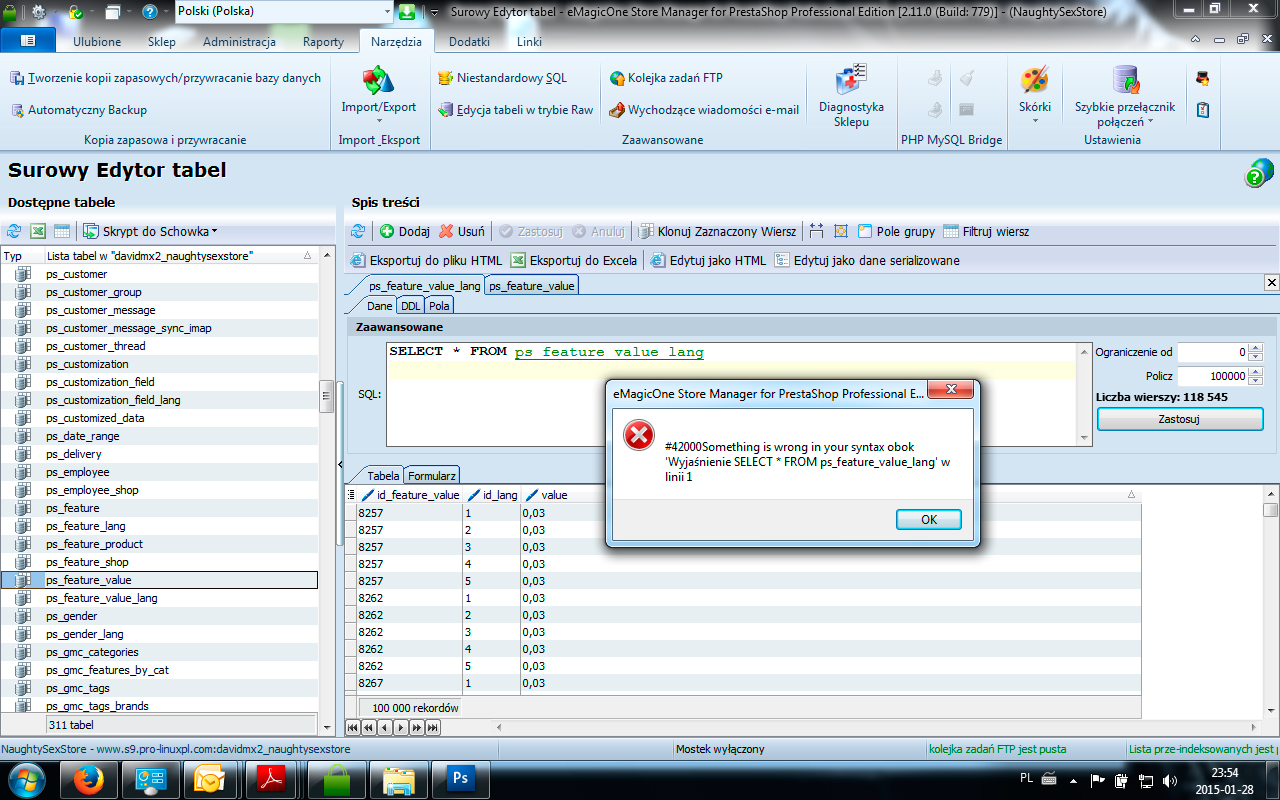Expand Skrypt do Schowka dropdown
The height and width of the screenshot is (800, 1280).
[150, 231]
